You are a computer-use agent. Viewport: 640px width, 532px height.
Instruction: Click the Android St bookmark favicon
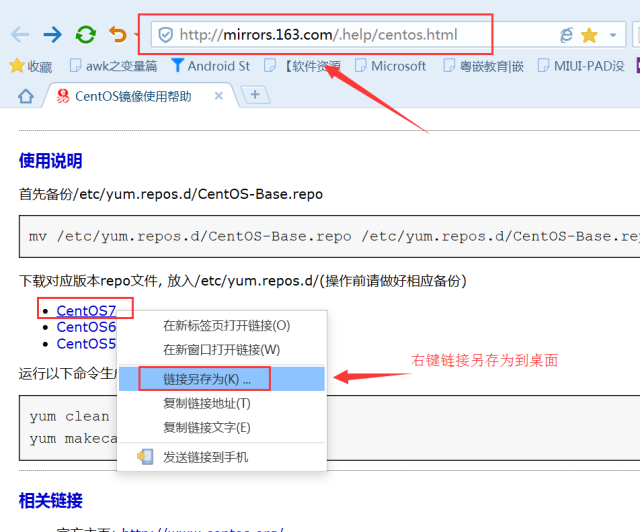point(178,65)
